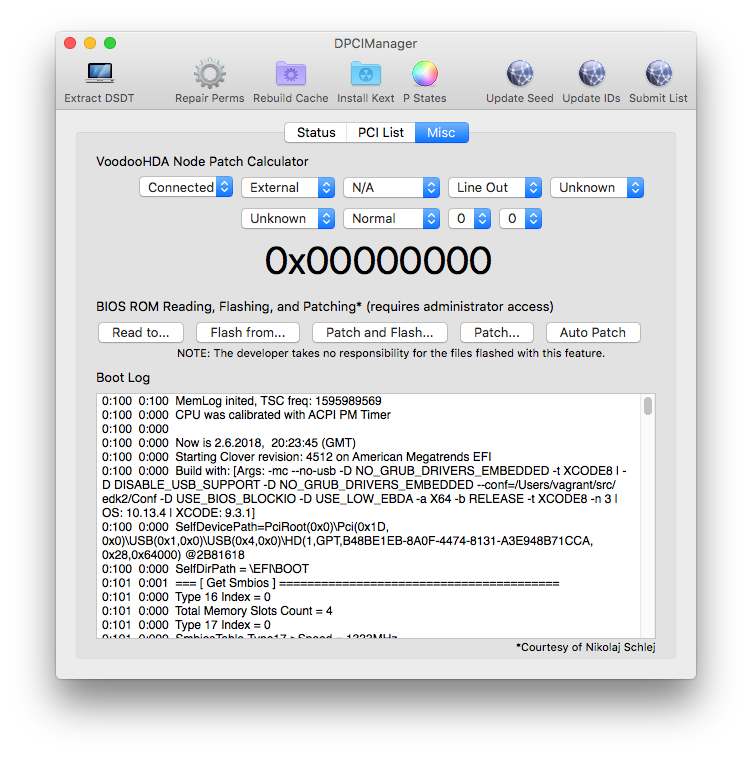The height and width of the screenshot is (759, 752).
Task: Click the MemLog inited log line
Action: 241,401
